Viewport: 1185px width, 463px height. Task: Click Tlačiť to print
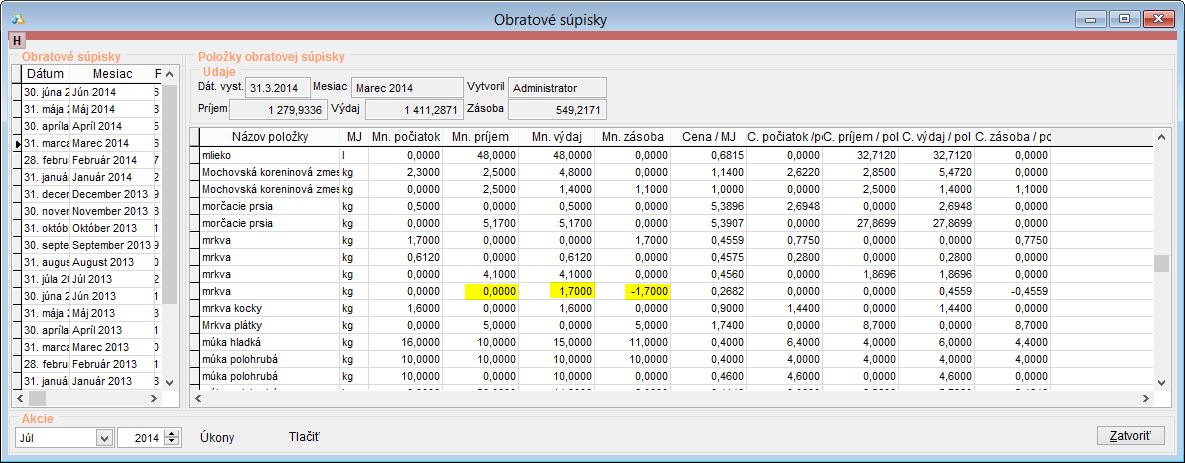[x=304, y=437]
